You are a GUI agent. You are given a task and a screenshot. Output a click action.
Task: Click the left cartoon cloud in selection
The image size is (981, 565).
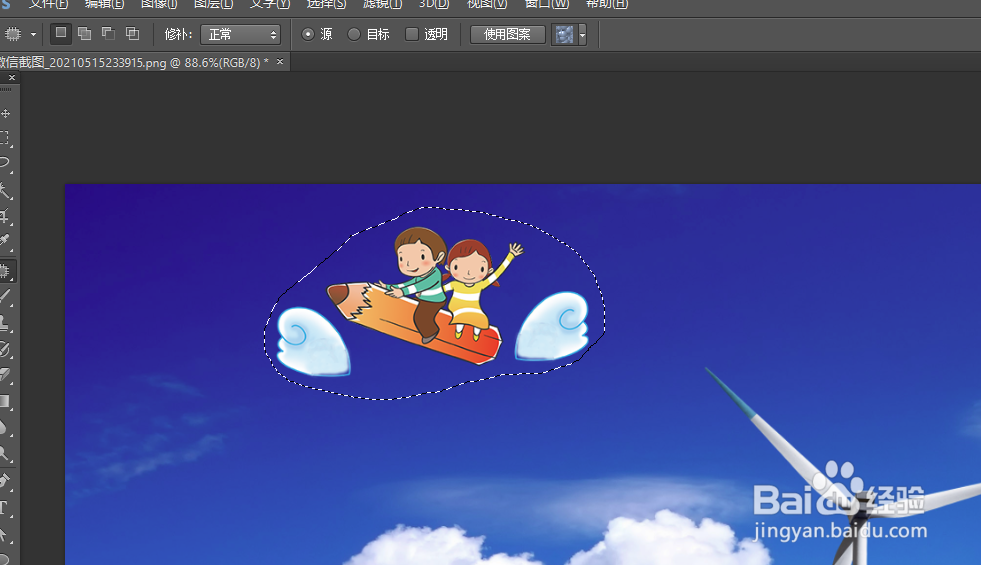tap(313, 342)
